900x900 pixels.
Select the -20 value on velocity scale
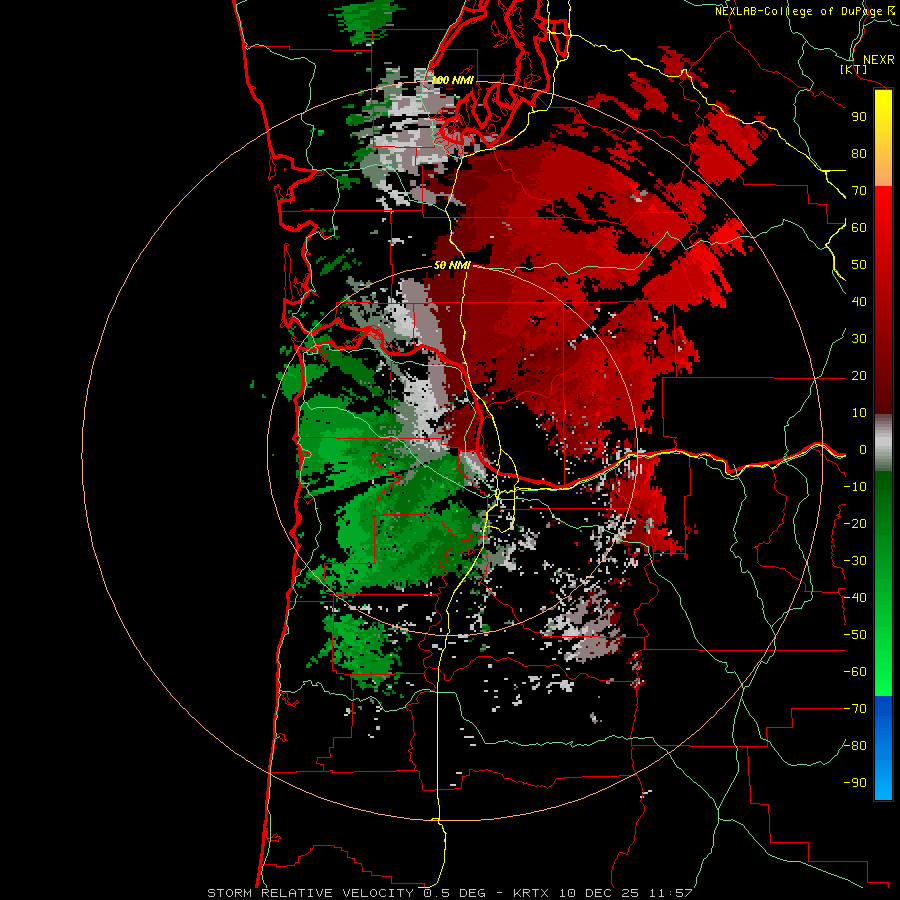855,524
